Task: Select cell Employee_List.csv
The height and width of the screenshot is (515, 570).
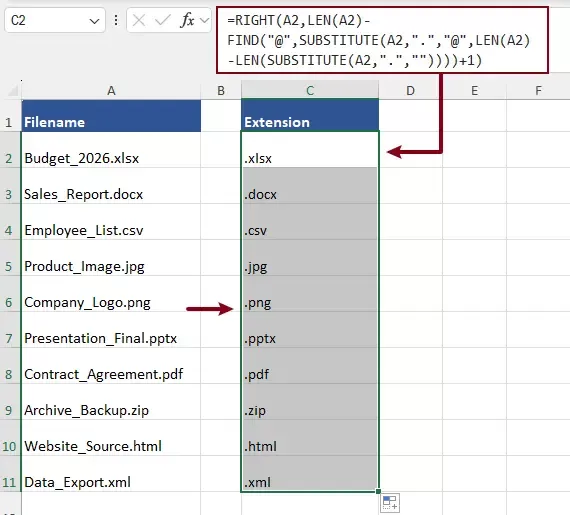Action: coord(111,222)
